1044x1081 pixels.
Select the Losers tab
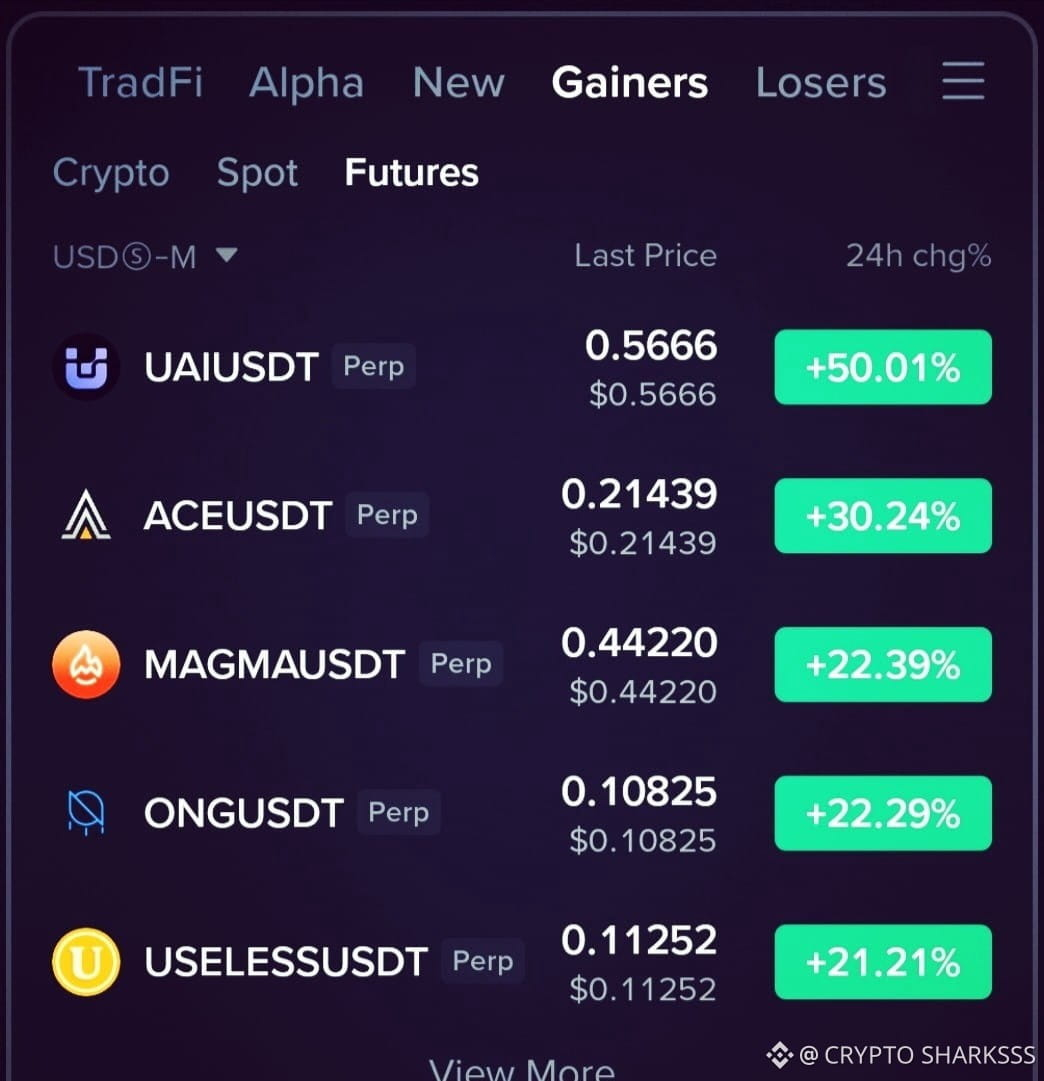[821, 83]
